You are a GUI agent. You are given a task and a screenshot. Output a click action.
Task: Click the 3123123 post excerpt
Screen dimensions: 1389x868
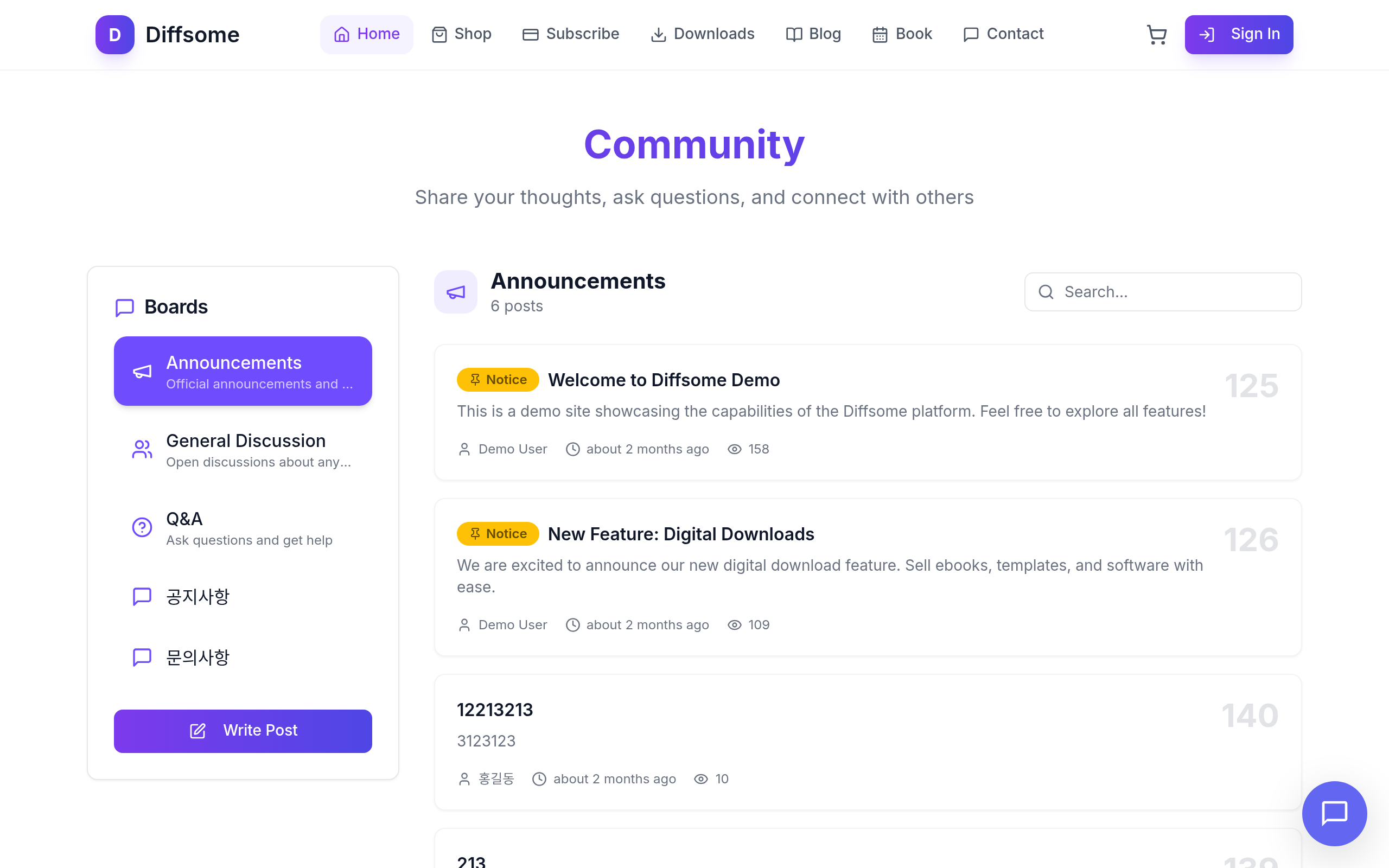tap(486, 741)
